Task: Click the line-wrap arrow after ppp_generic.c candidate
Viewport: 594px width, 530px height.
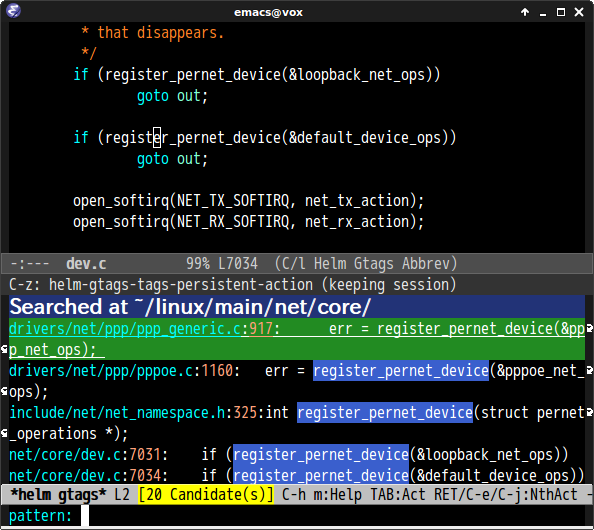Action: click(589, 328)
